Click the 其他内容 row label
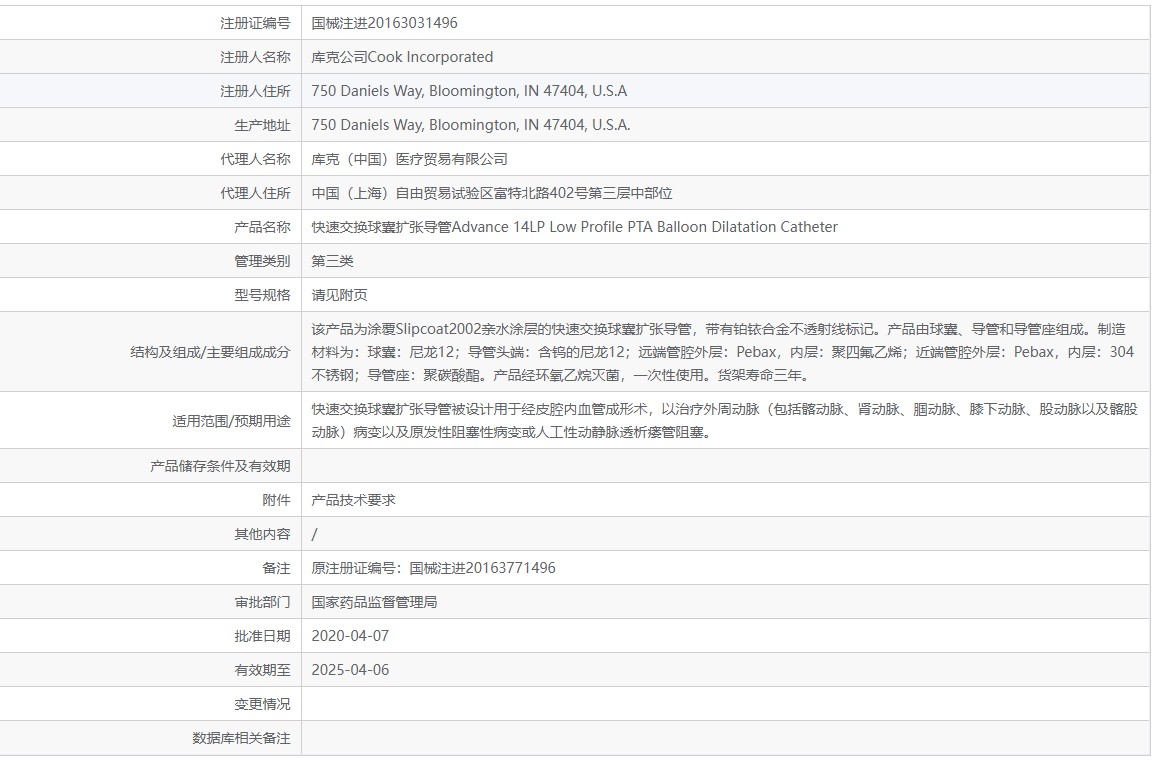The image size is (1158, 767). 262,534
